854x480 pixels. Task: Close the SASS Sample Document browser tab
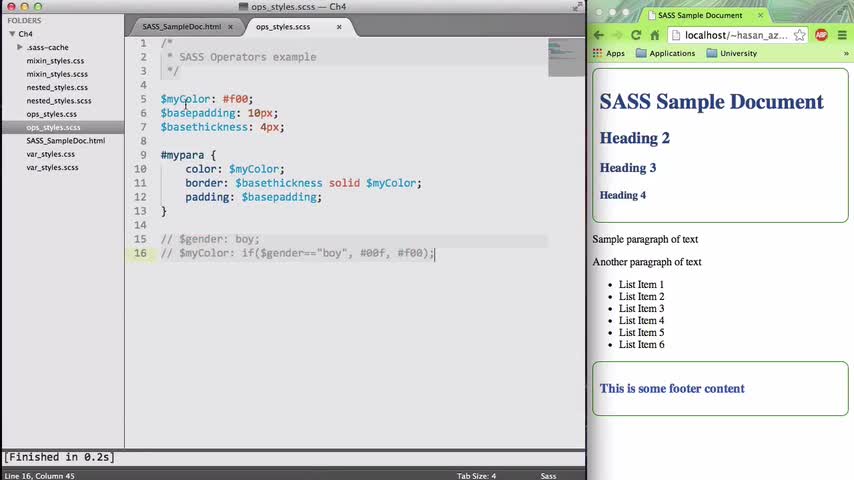point(760,15)
